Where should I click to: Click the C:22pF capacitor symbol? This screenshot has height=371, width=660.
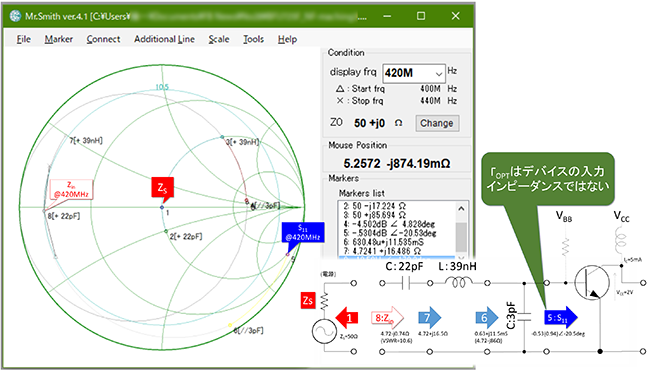click(x=405, y=283)
